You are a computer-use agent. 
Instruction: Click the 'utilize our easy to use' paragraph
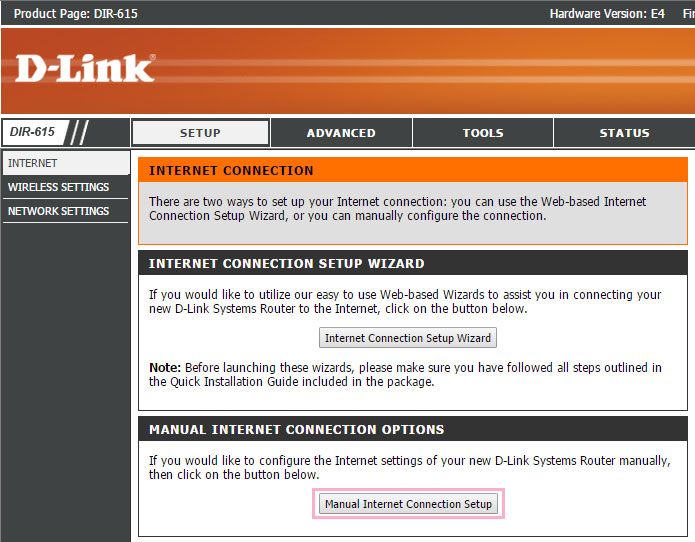click(x=405, y=301)
